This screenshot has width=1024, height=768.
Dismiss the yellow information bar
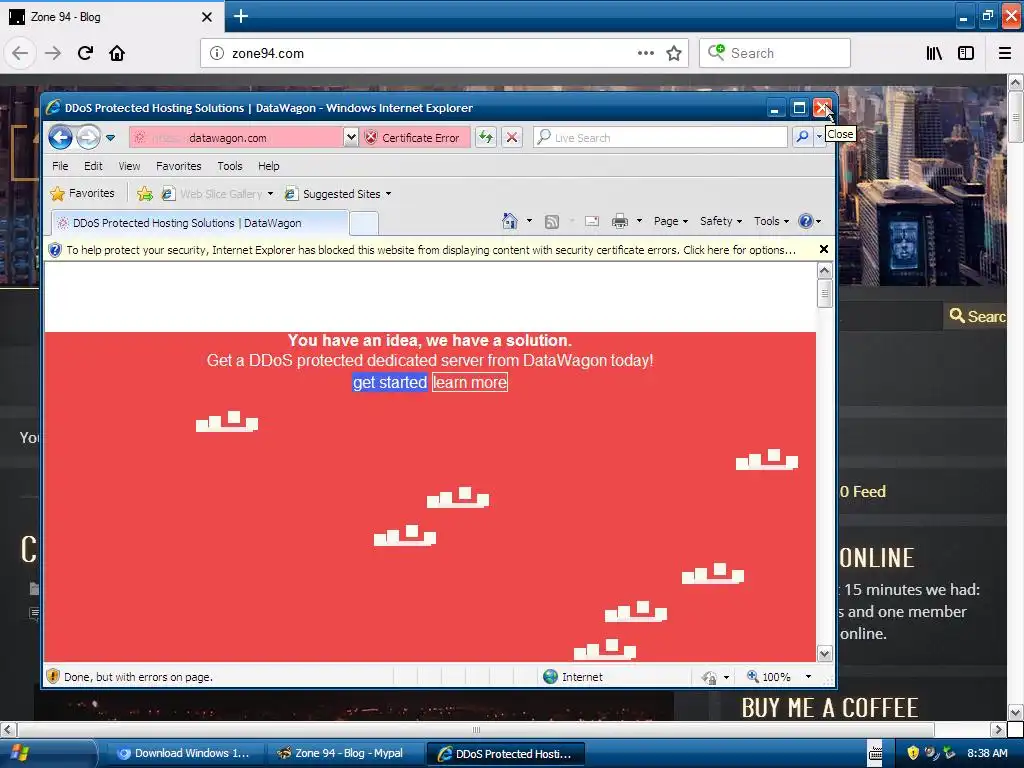[x=824, y=249]
